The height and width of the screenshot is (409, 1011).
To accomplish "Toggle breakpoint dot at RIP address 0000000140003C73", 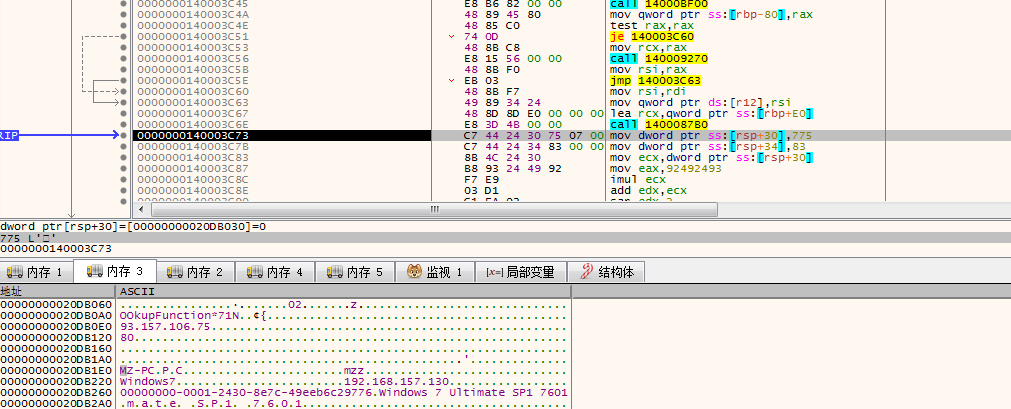I will [x=123, y=135].
